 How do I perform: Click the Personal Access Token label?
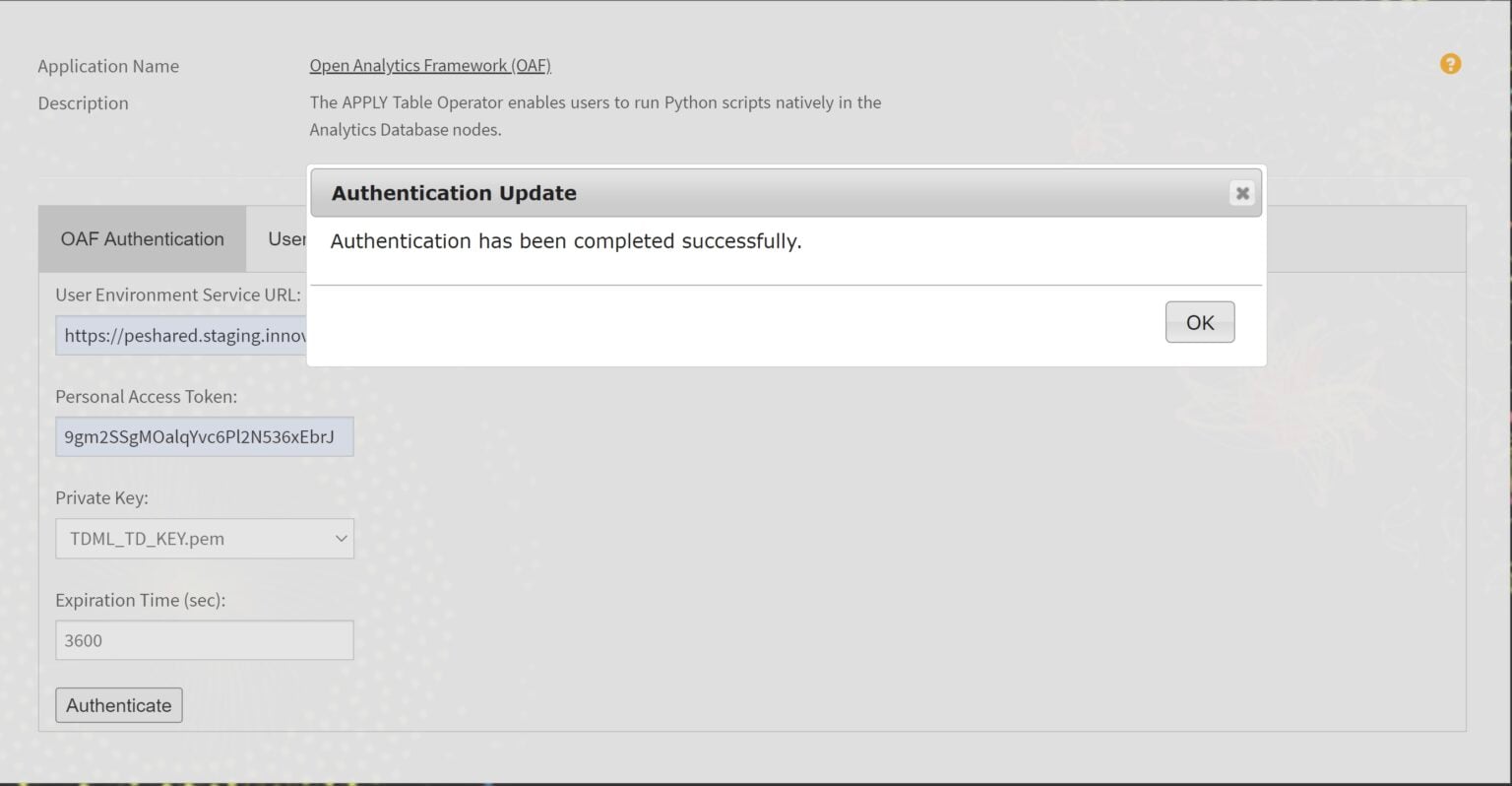coord(146,397)
